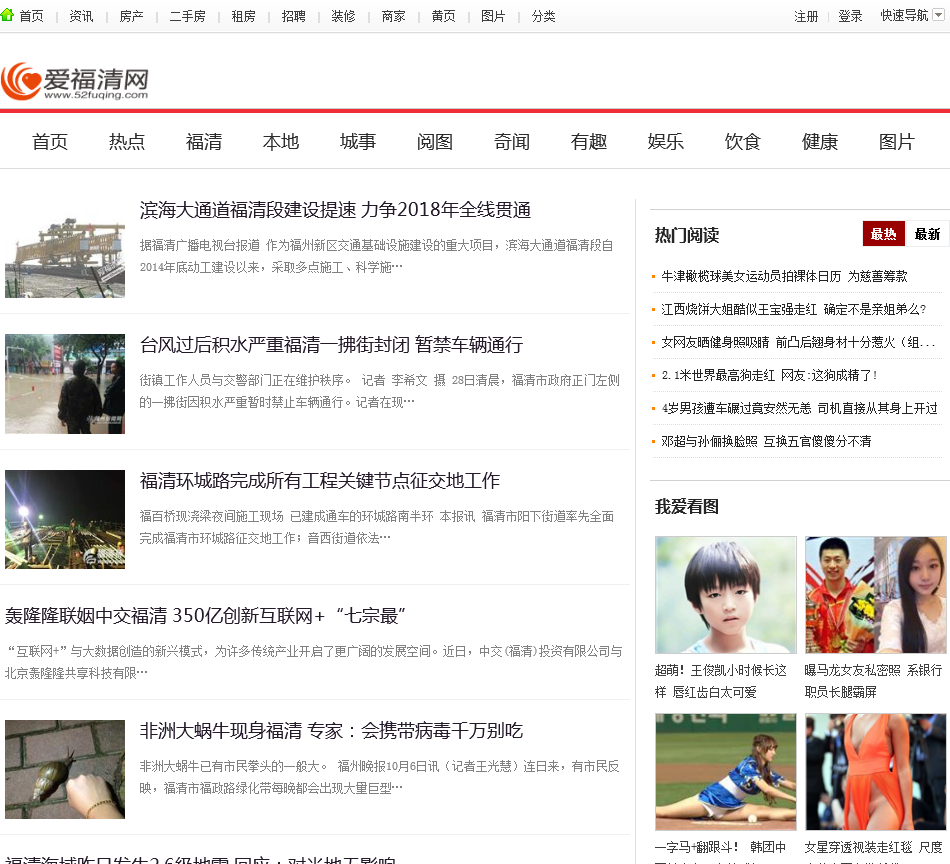The image size is (950, 864).
Task: Click the 登录 login link
Action: point(850,16)
